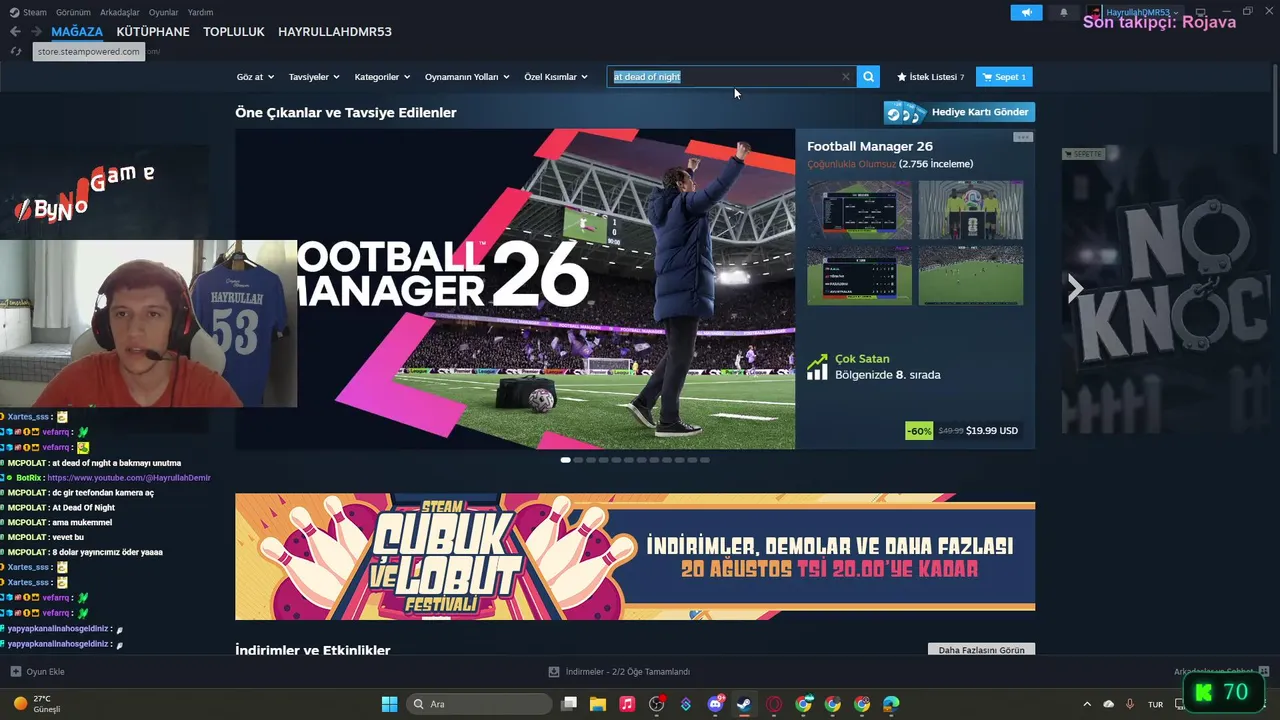1280x720 pixels.
Task: Open Football Manager 26 title link
Action: (x=870, y=147)
